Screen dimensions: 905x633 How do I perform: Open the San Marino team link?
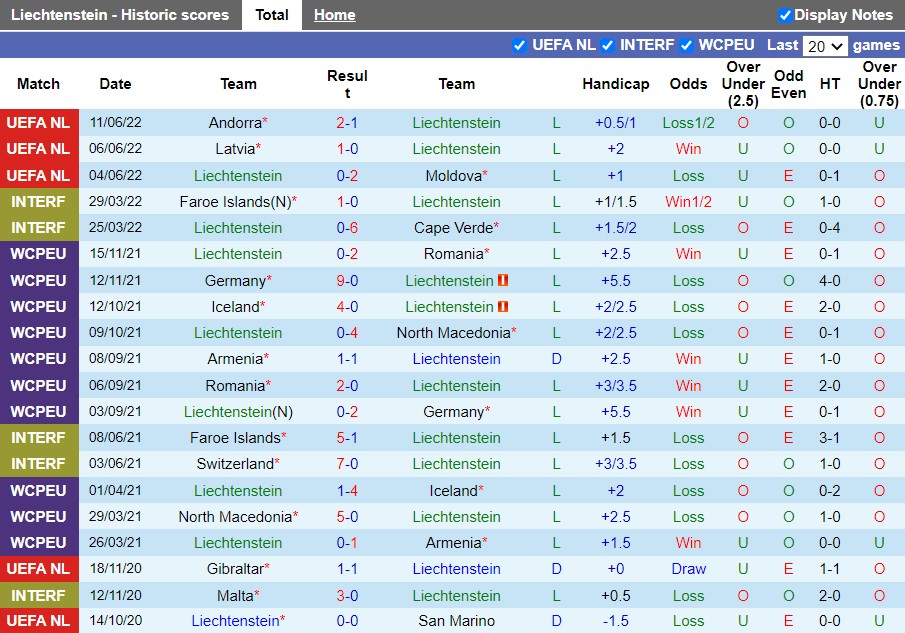click(x=457, y=621)
